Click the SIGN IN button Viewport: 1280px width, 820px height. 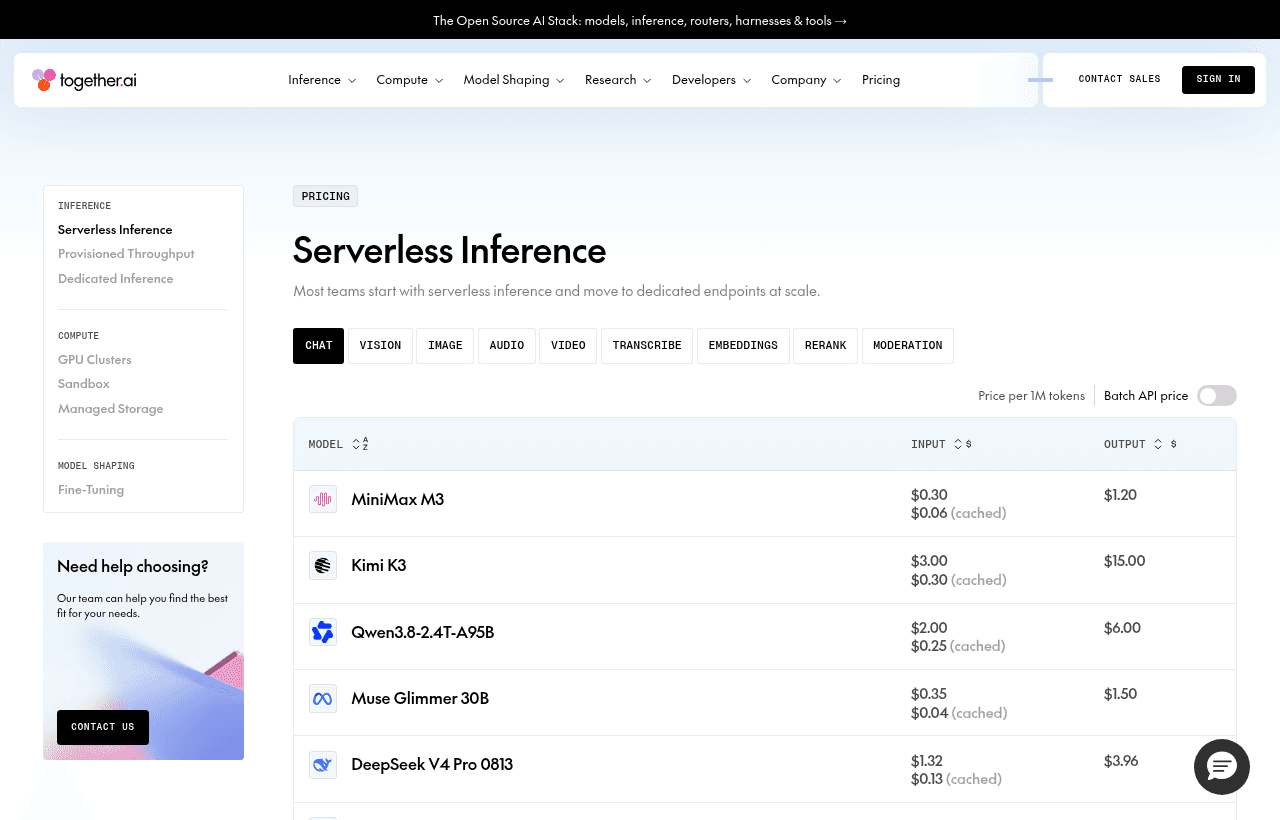[1218, 80]
